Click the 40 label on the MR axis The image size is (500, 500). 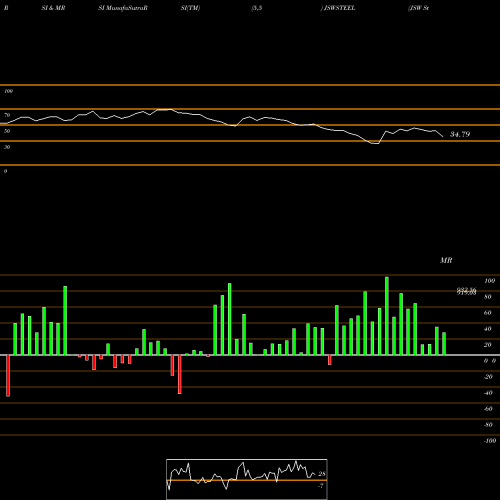coord(488,329)
